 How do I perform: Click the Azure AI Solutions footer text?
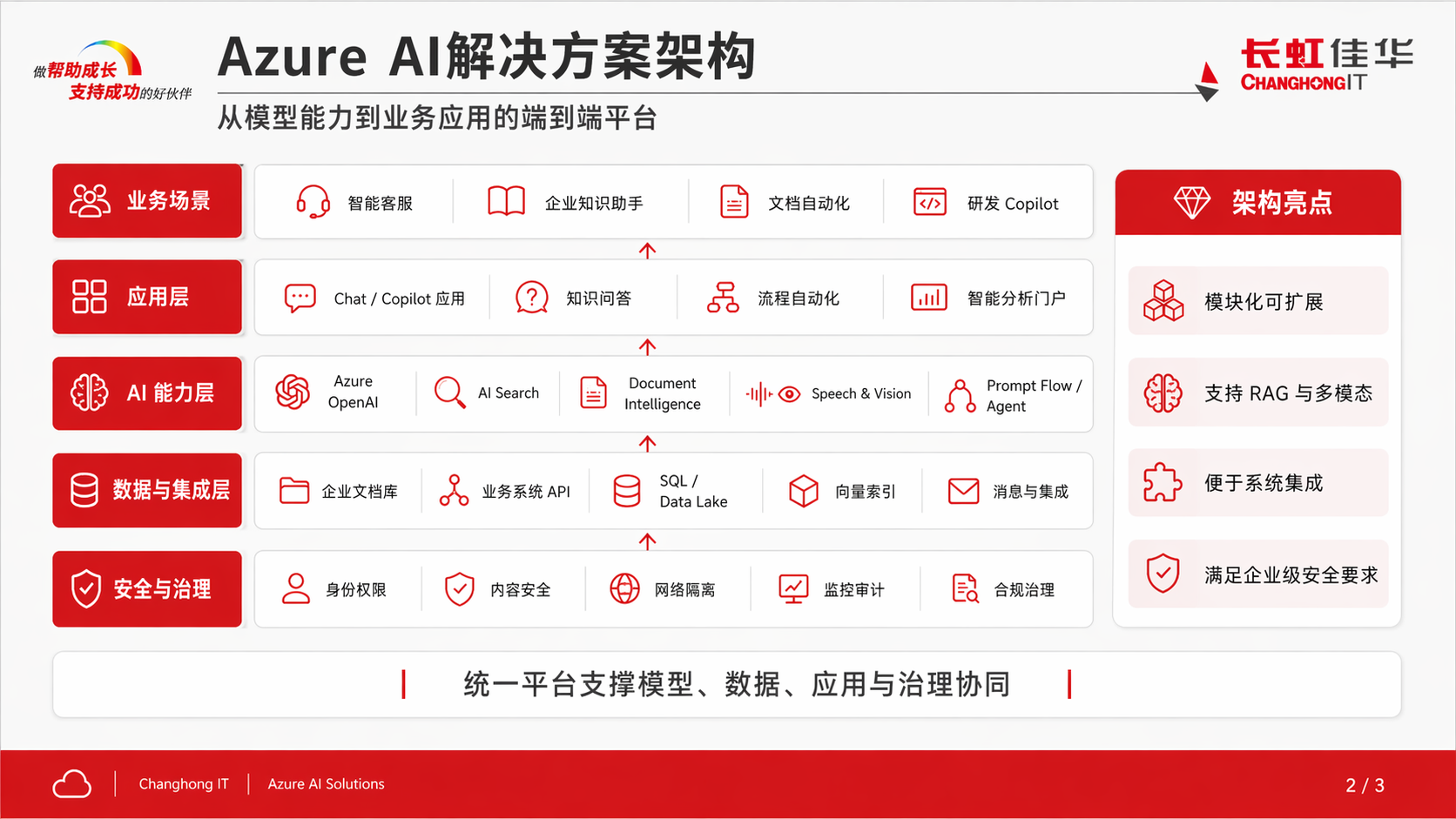pyautogui.click(x=326, y=784)
